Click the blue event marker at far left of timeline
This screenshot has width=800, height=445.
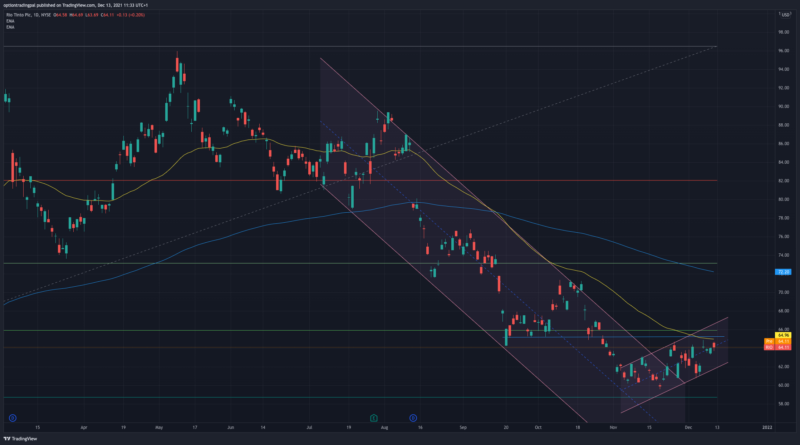[x=12, y=417]
